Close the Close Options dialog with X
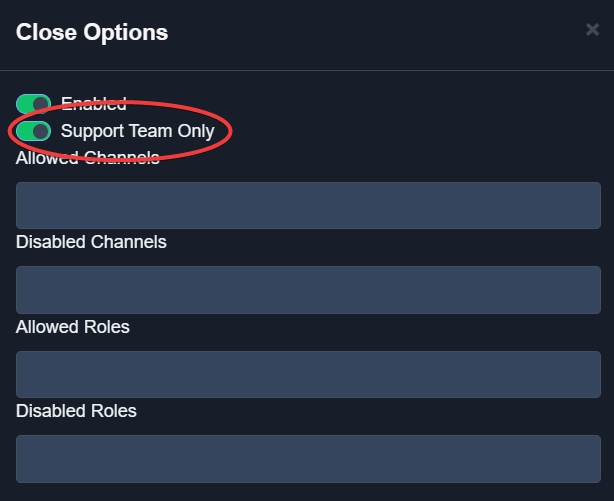The image size is (614, 501). [592, 30]
